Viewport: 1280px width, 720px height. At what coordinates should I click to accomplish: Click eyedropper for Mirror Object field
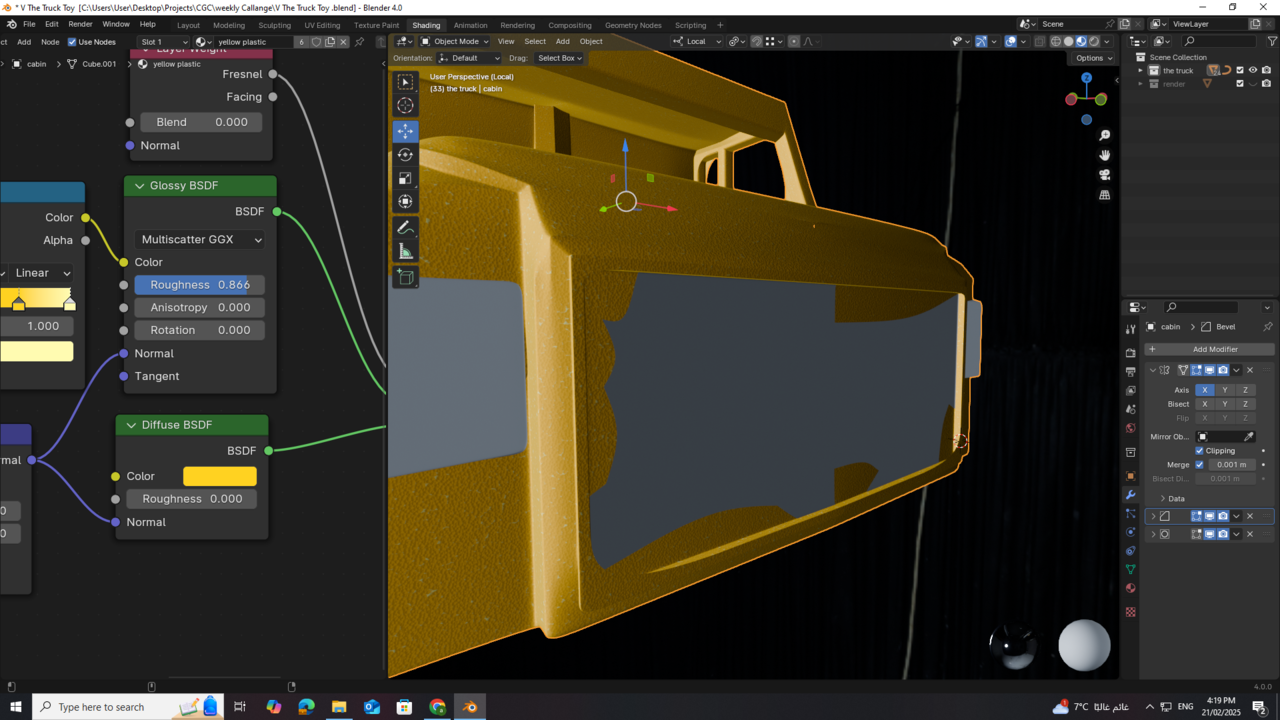[x=1249, y=437]
